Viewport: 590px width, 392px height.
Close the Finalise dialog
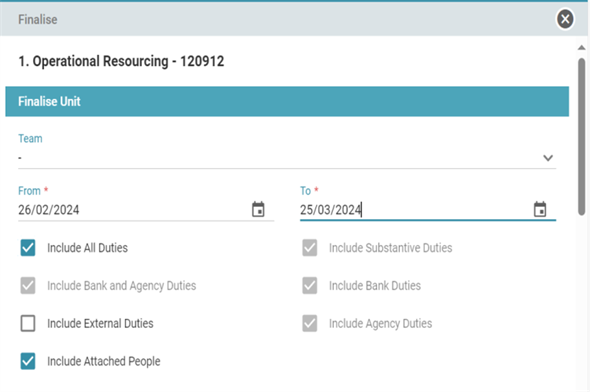[565, 19]
